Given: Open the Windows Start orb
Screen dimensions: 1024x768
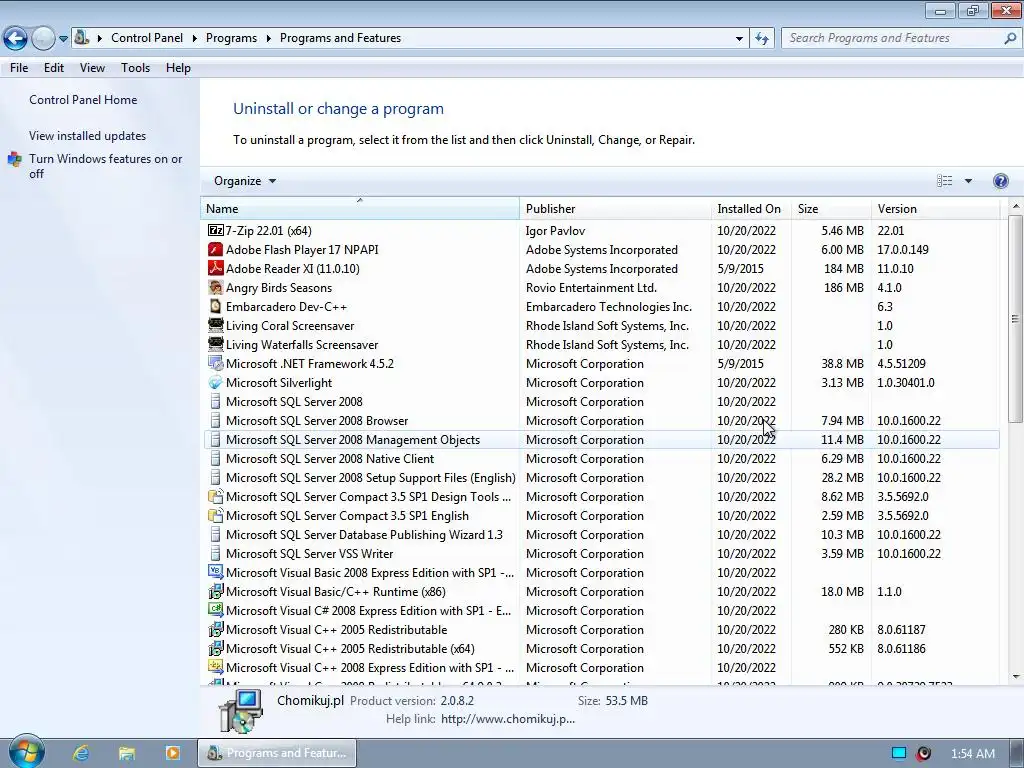Looking at the screenshot, I should click(x=26, y=752).
